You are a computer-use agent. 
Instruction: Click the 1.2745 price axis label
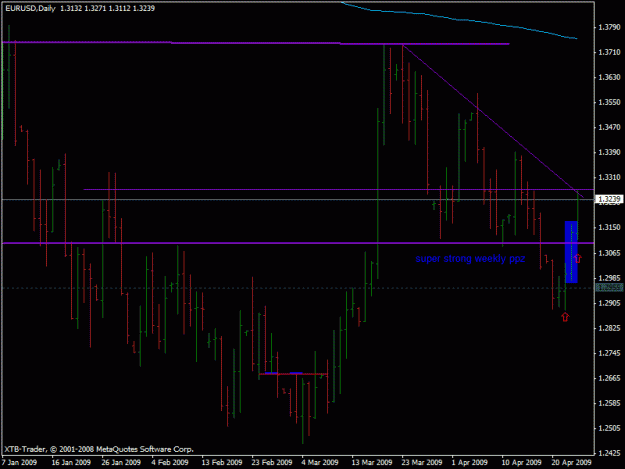[609, 353]
